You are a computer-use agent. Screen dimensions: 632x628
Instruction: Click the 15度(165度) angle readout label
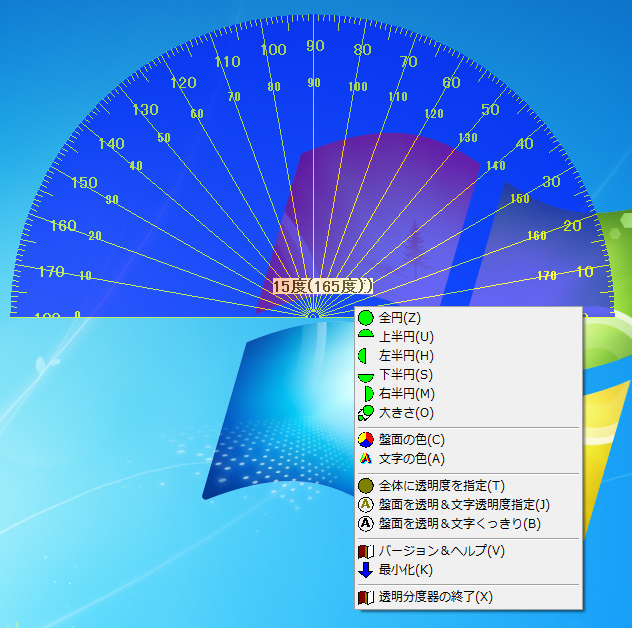pyautogui.click(x=322, y=286)
